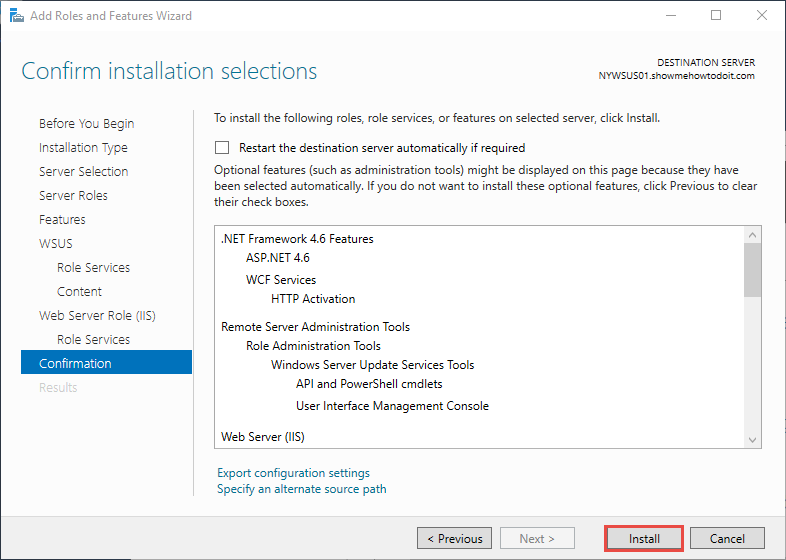Close the wizard window
Screen dimensions: 786x560
761,16
